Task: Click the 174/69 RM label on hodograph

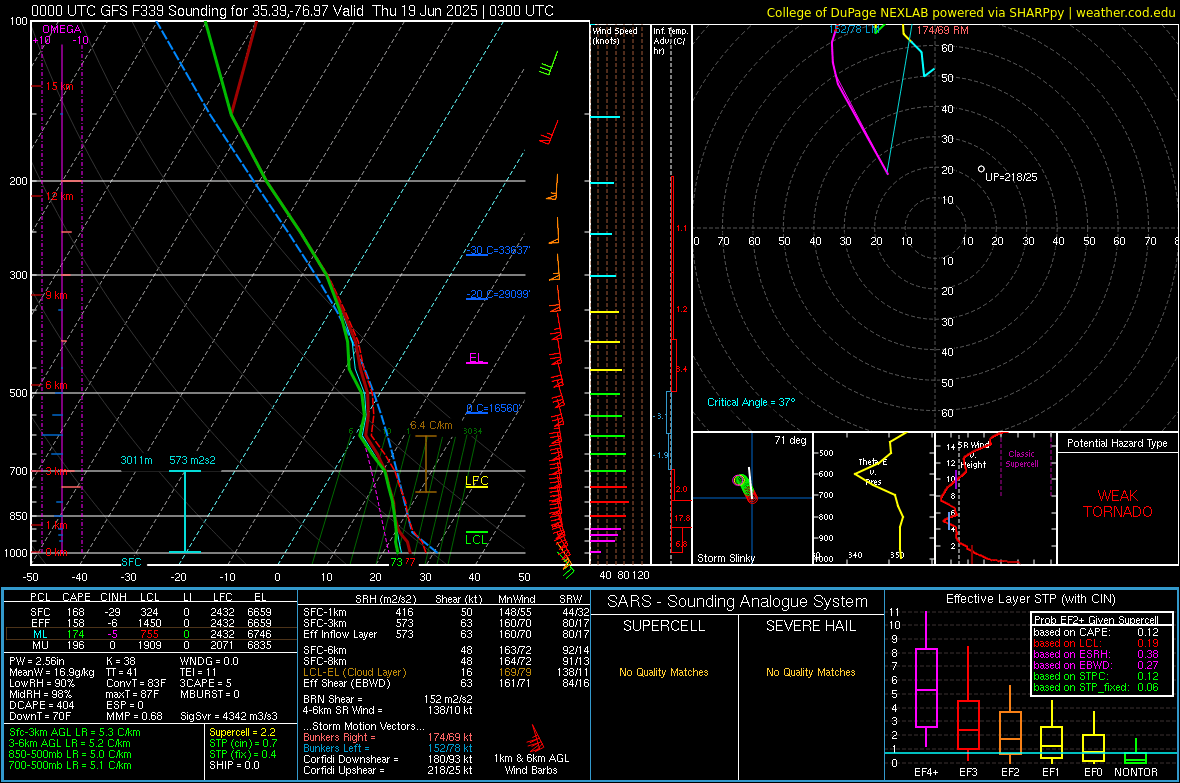Action: coord(942,30)
